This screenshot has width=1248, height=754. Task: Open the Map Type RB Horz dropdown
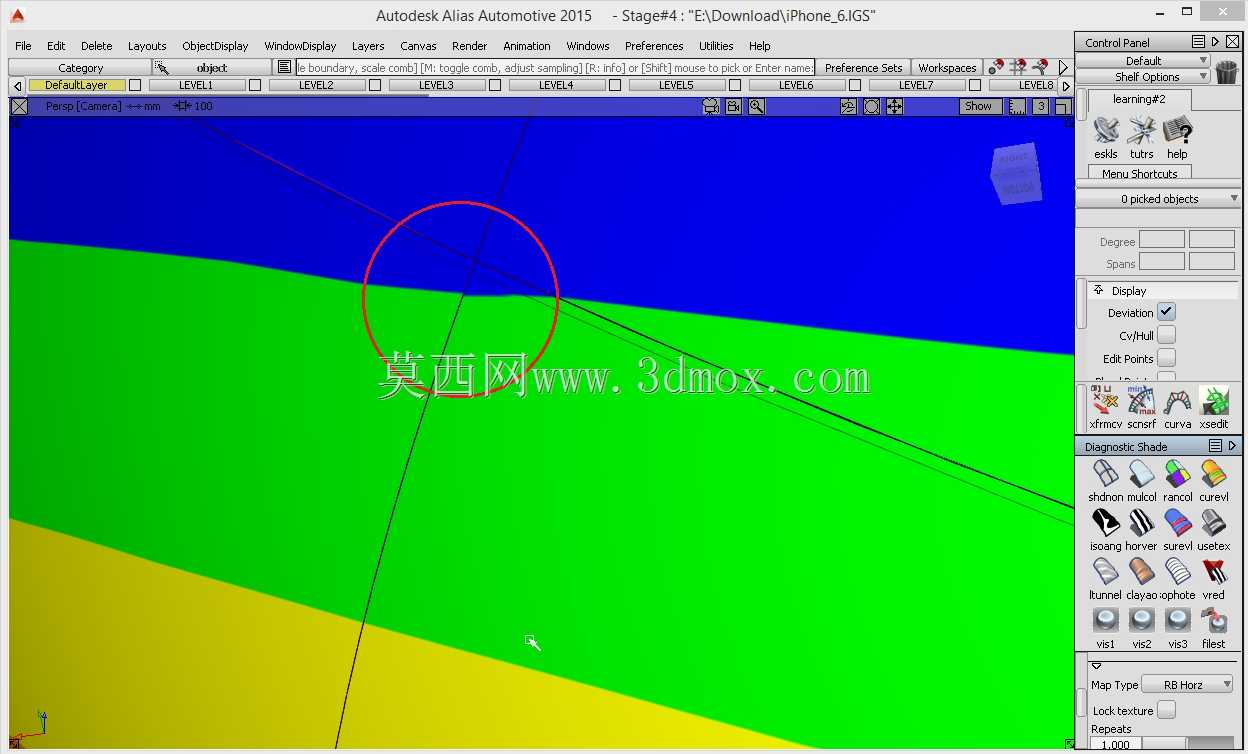(1187, 685)
